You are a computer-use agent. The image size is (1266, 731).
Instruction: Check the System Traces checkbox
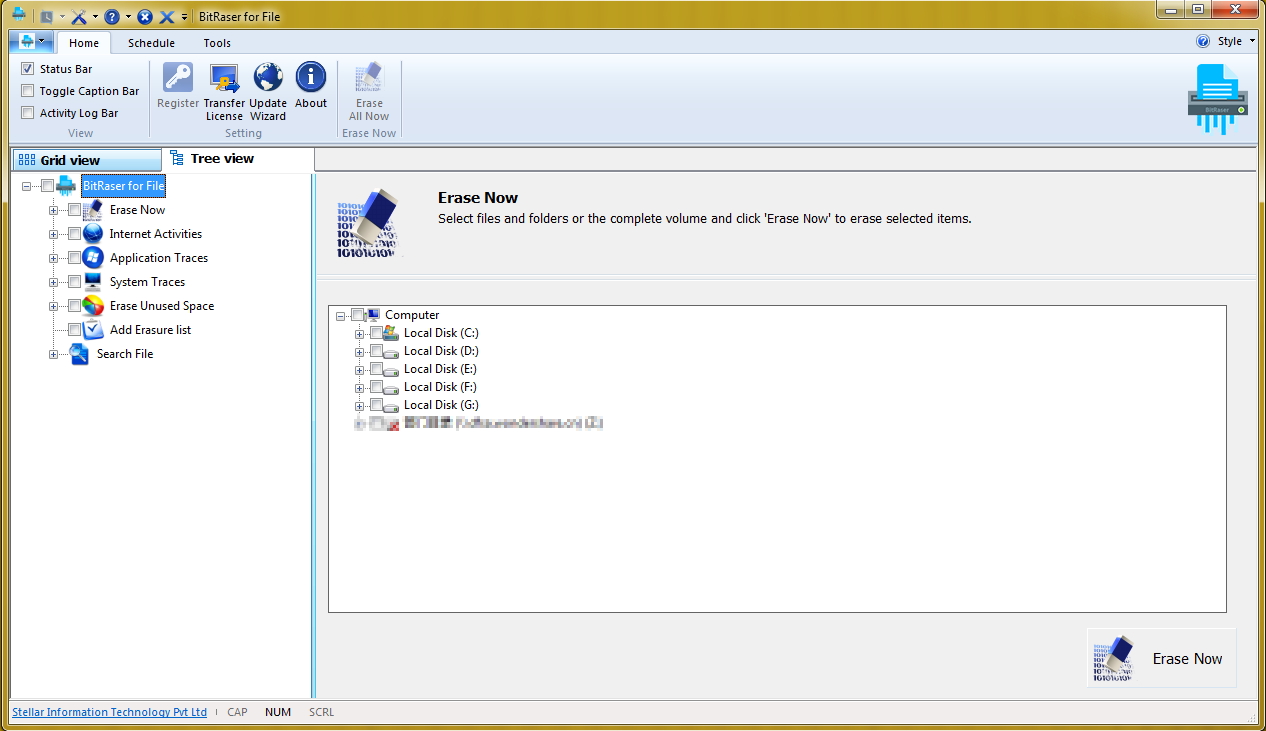pos(74,282)
